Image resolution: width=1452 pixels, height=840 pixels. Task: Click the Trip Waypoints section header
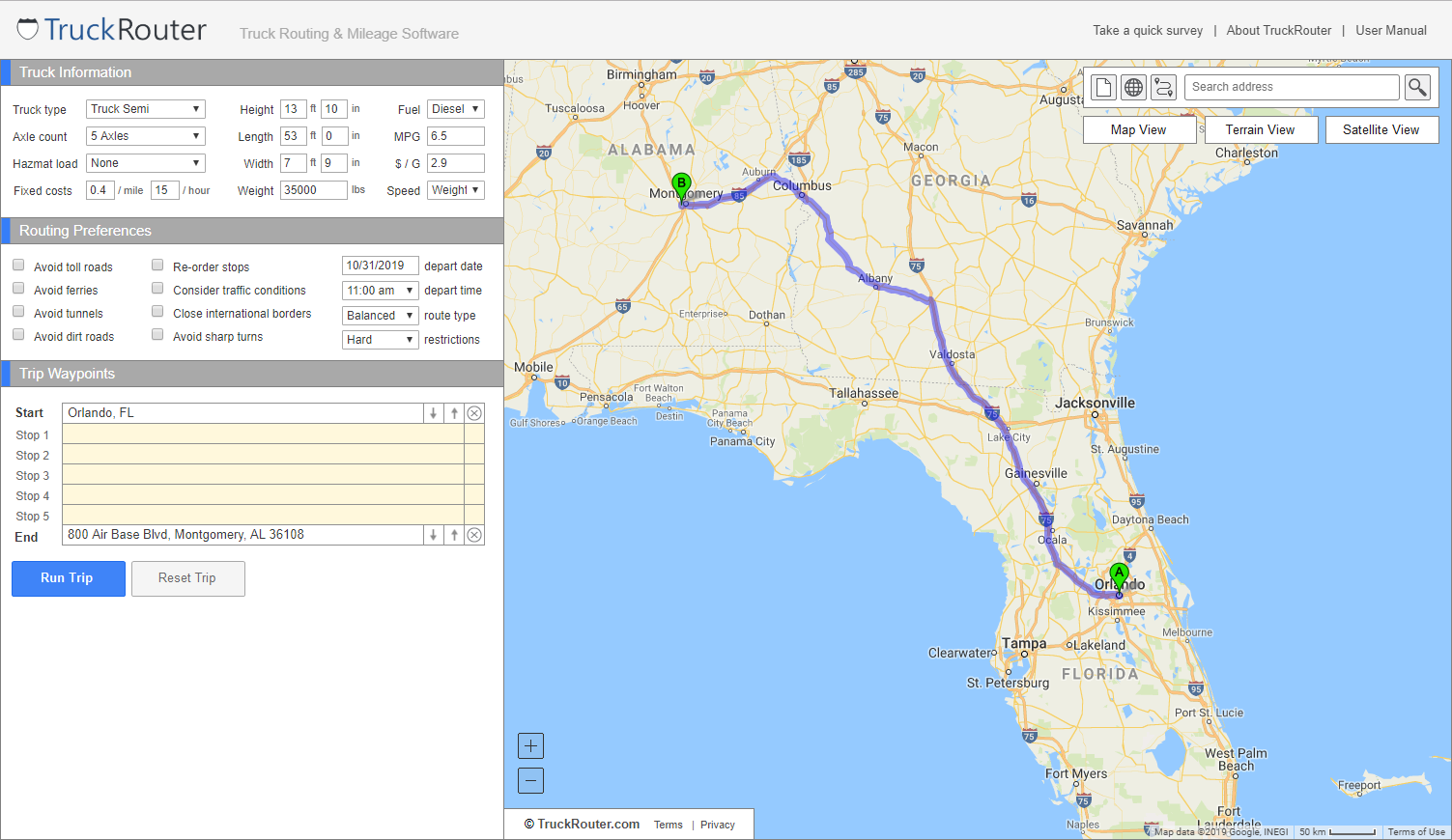coord(252,374)
